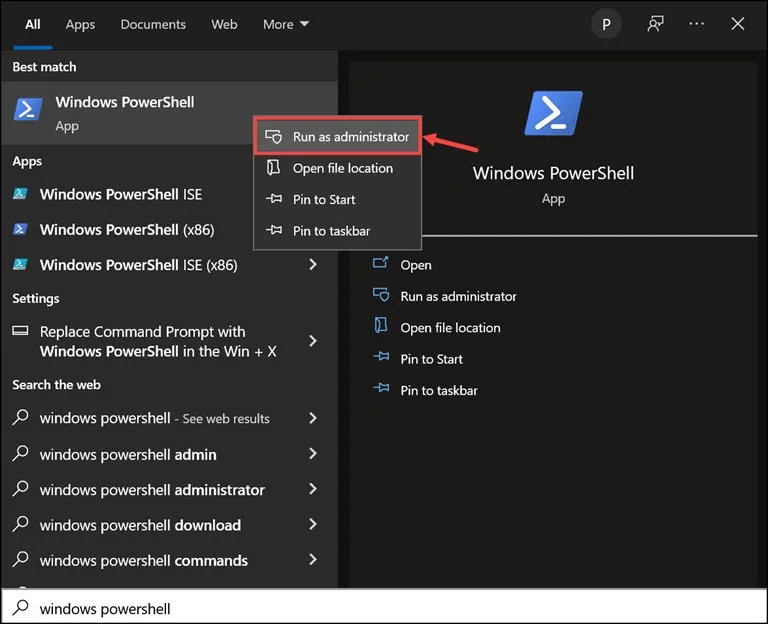The image size is (768, 624).
Task: Click search icon beside powershell admin
Action: [21, 453]
